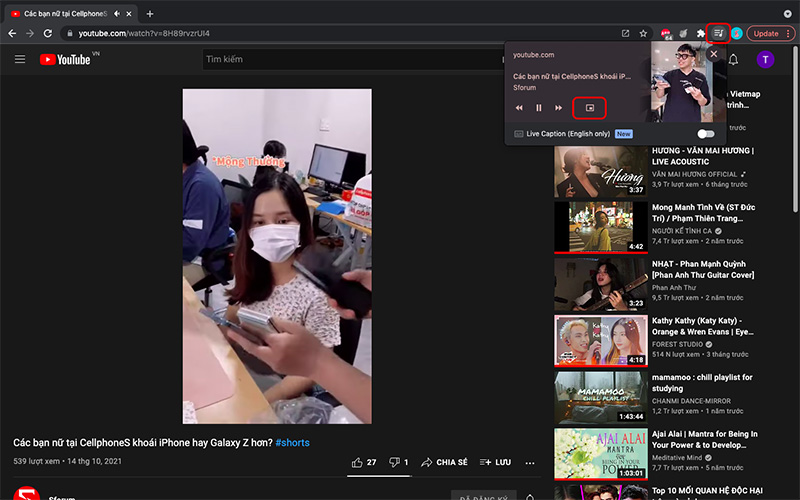Pause playback from the media popup
The image size is (800, 500).
[x=538, y=108]
